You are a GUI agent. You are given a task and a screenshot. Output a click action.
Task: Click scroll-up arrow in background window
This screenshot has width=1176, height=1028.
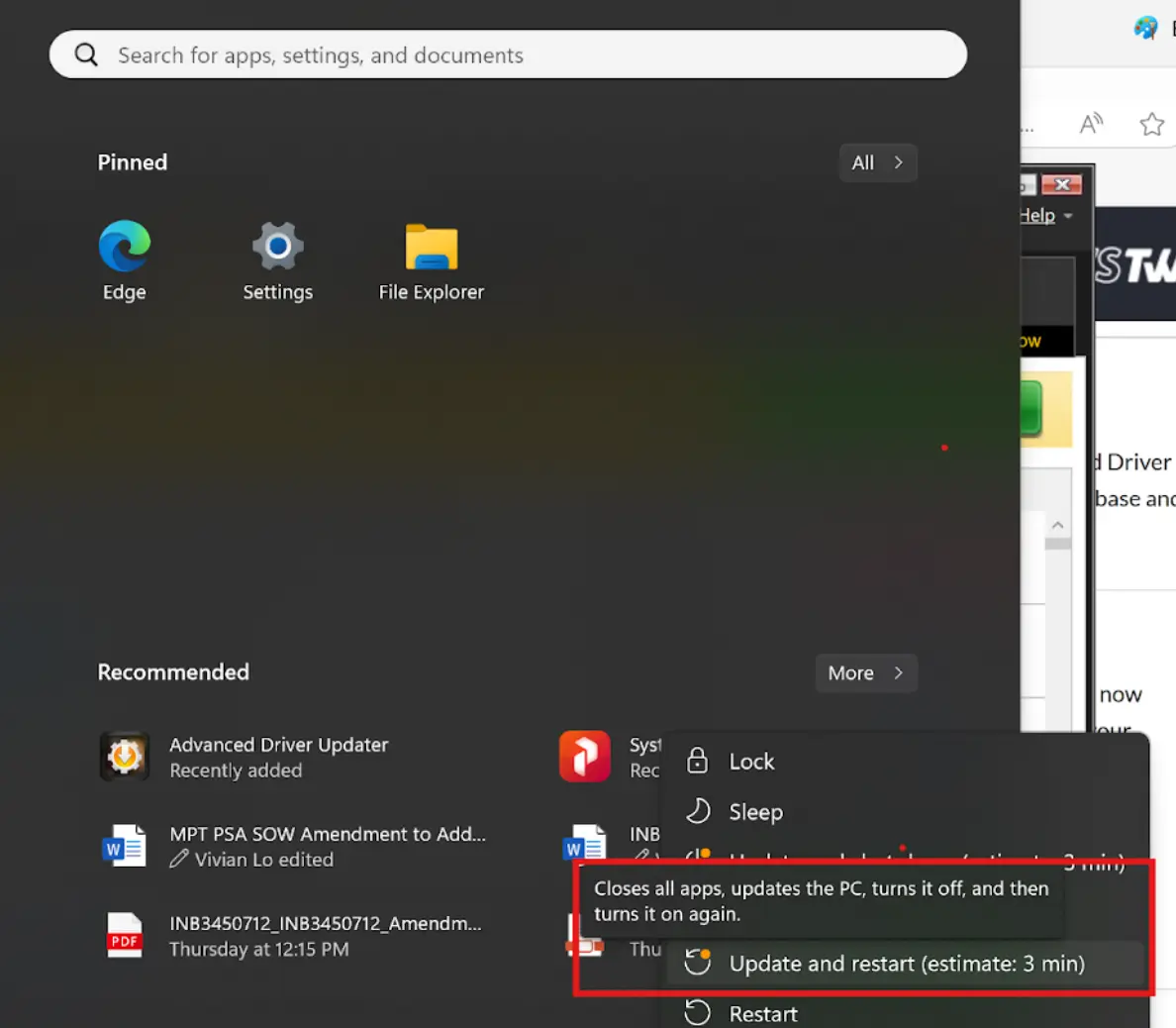(1057, 525)
